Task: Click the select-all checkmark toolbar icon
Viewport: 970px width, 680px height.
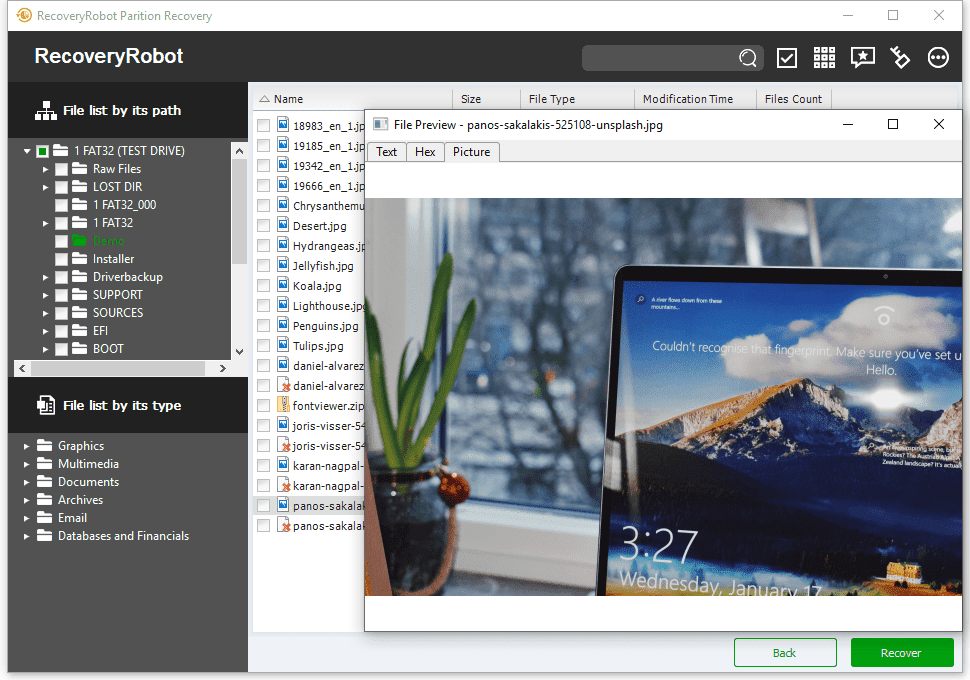Action: click(786, 58)
